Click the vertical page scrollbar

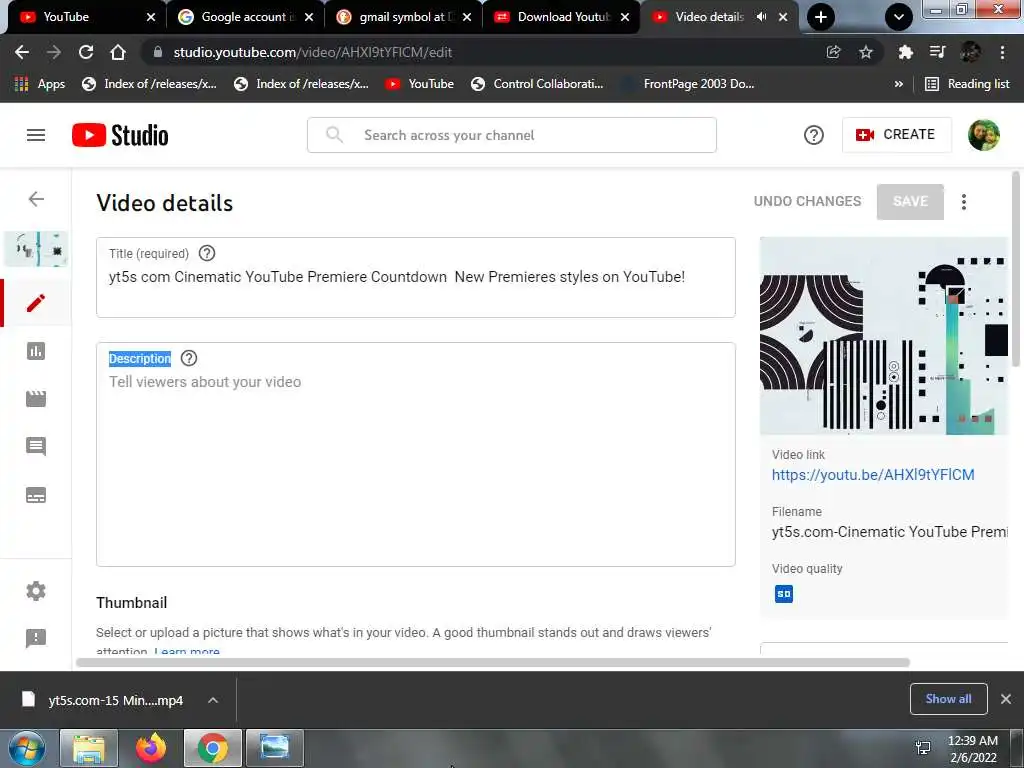(1016, 268)
